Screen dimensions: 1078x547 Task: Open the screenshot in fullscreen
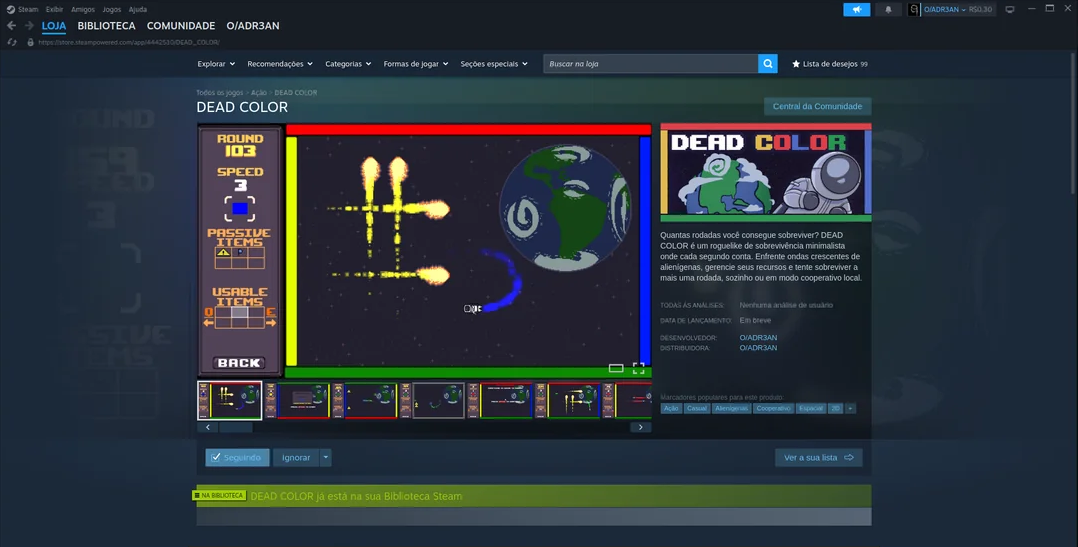(639, 368)
